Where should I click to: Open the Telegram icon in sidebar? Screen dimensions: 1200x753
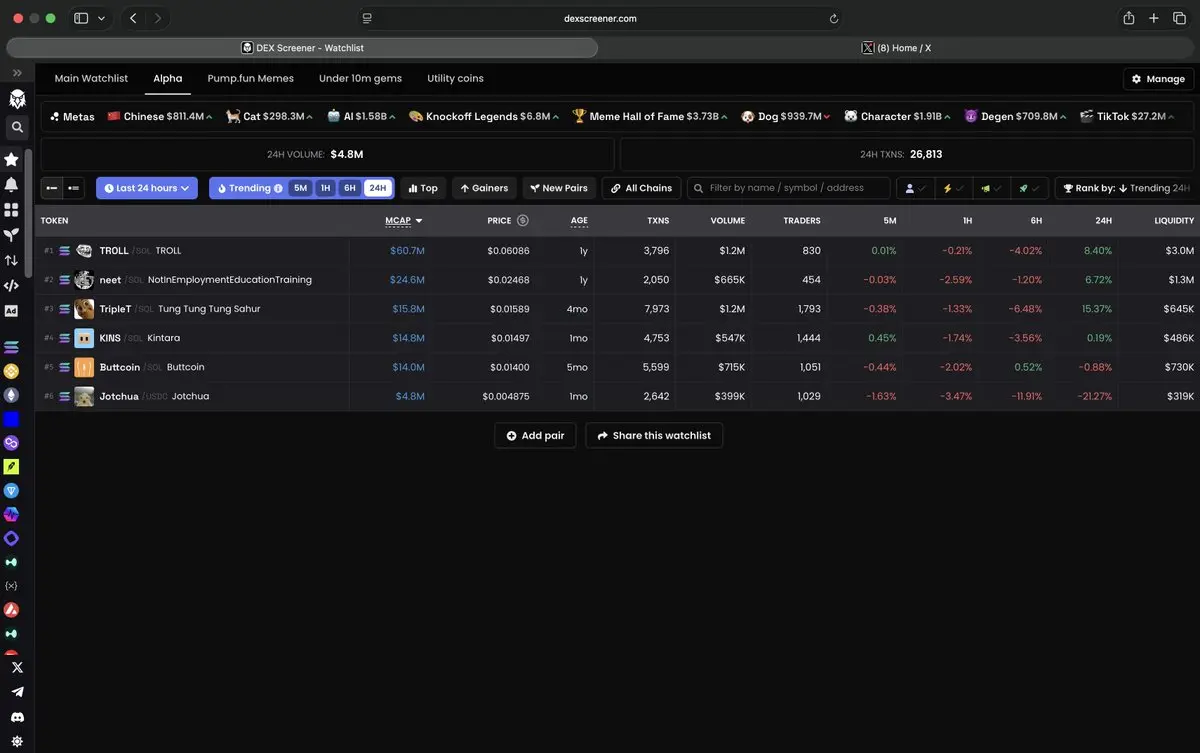[17, 692]
